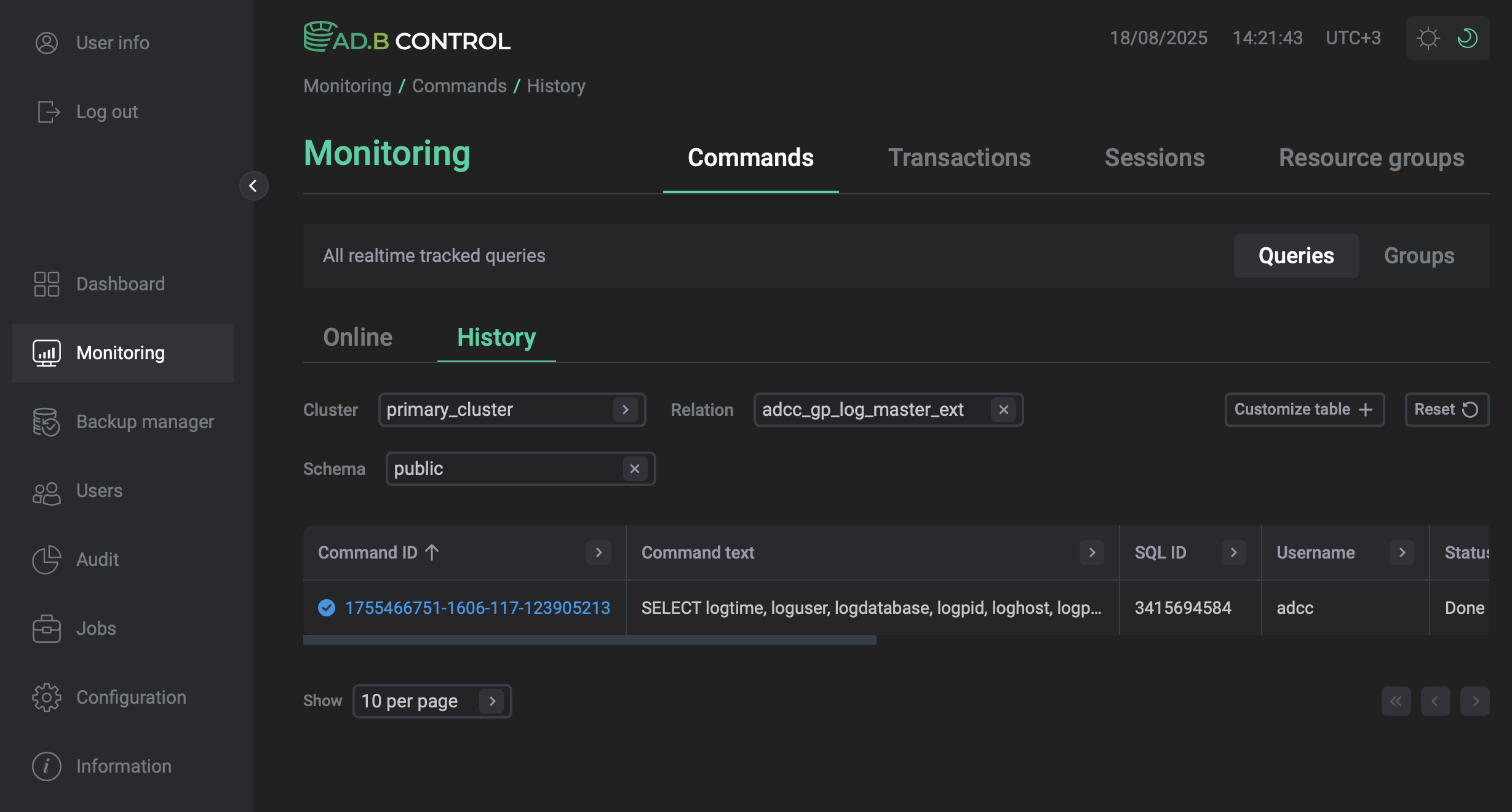Switch to the Transactions tab
1512x812 pixels.
click(960, 158)
